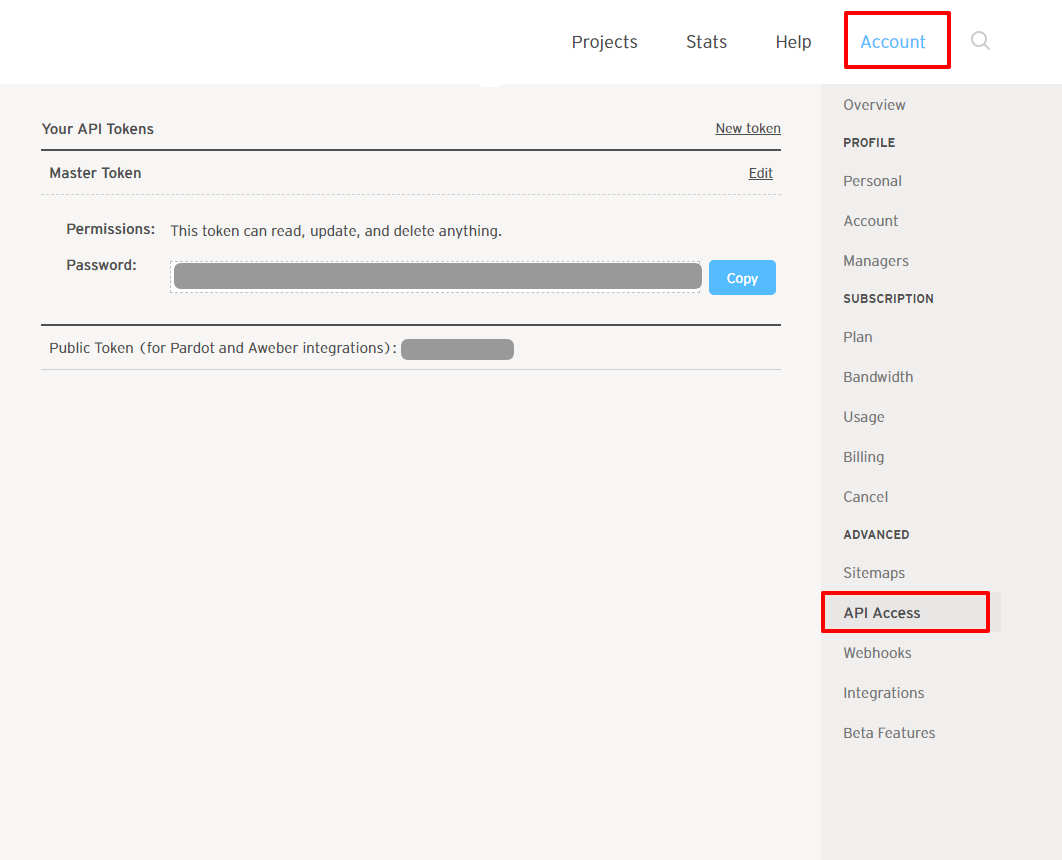Open Account under Profile section
1062x860 pixels.
tap(870, 221)
